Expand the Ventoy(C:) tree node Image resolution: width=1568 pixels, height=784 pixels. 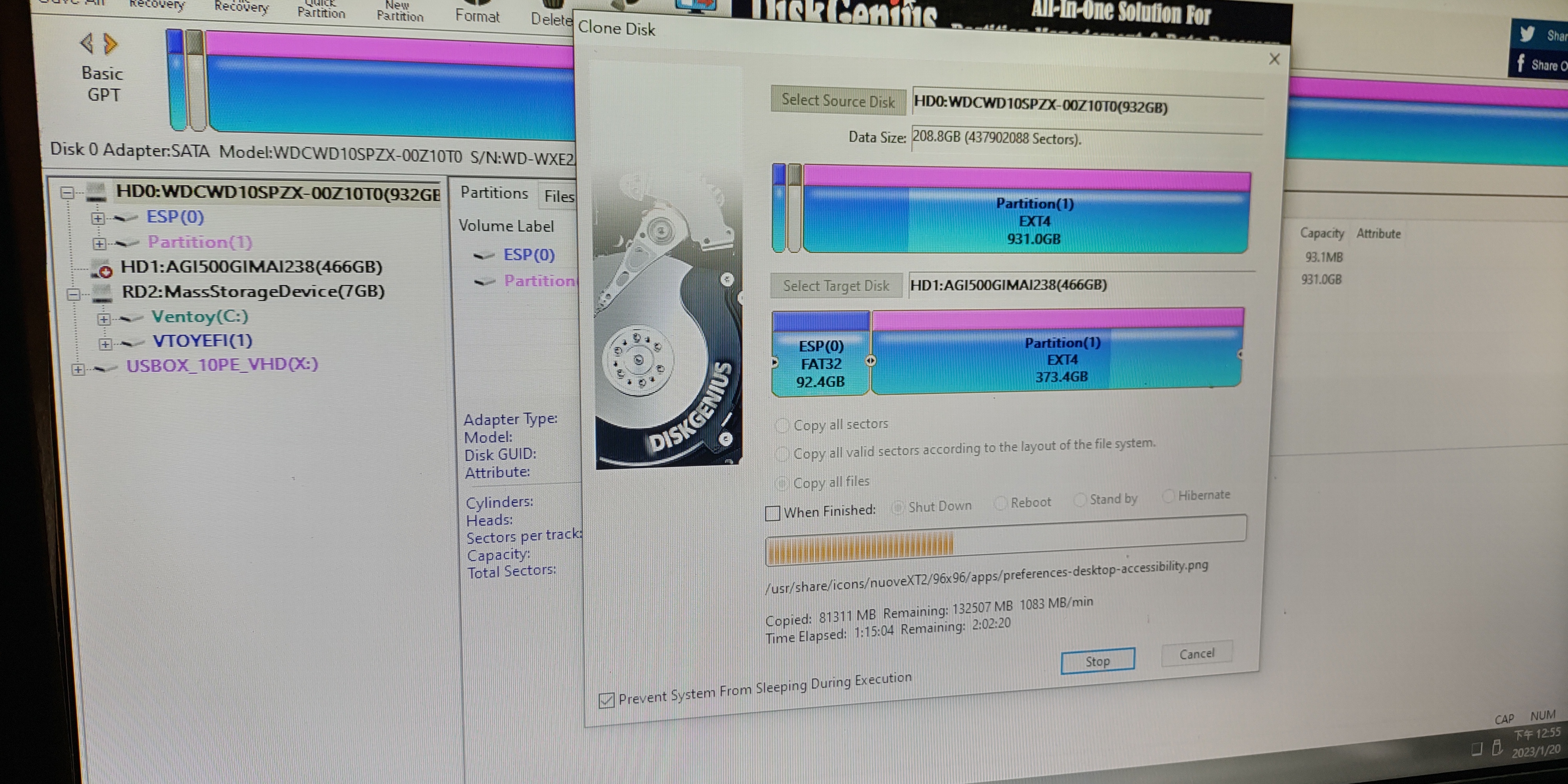[103, 319]
